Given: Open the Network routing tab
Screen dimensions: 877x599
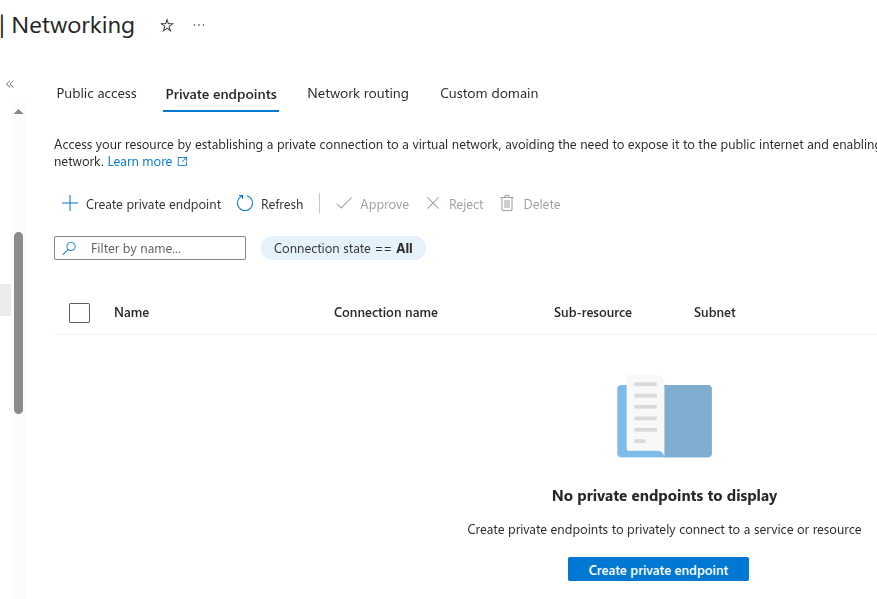Looking at the screenshot, I should 357,93.
